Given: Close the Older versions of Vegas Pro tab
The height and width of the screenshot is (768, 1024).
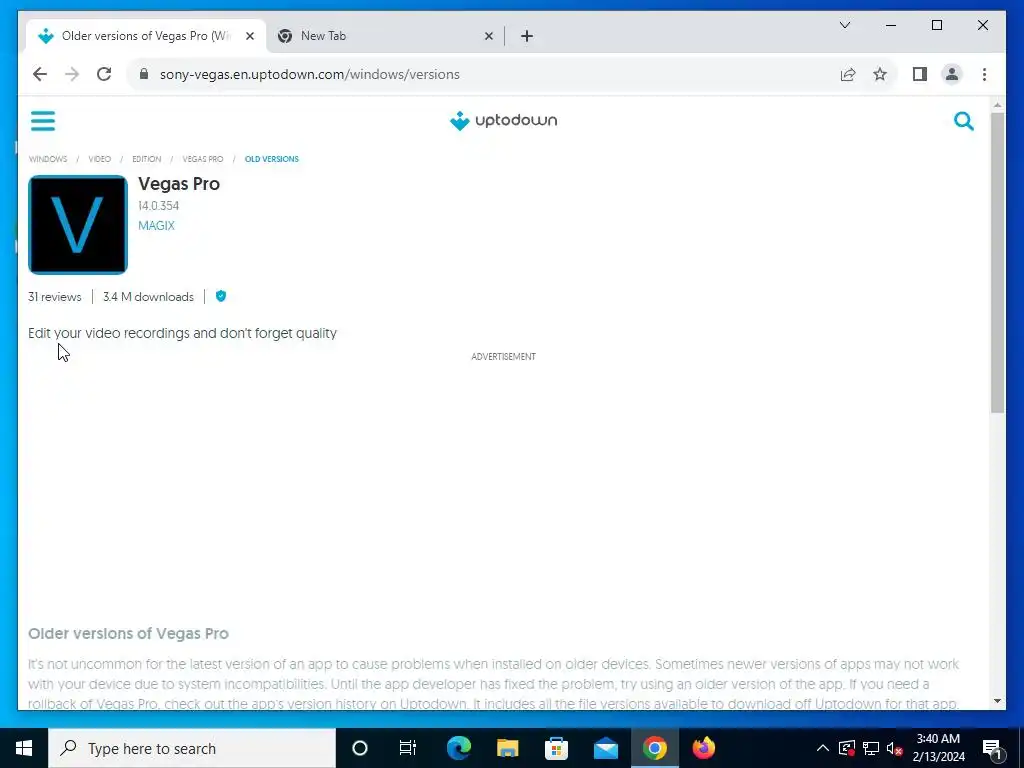Looking at the screenshot, I should [249, 36].
